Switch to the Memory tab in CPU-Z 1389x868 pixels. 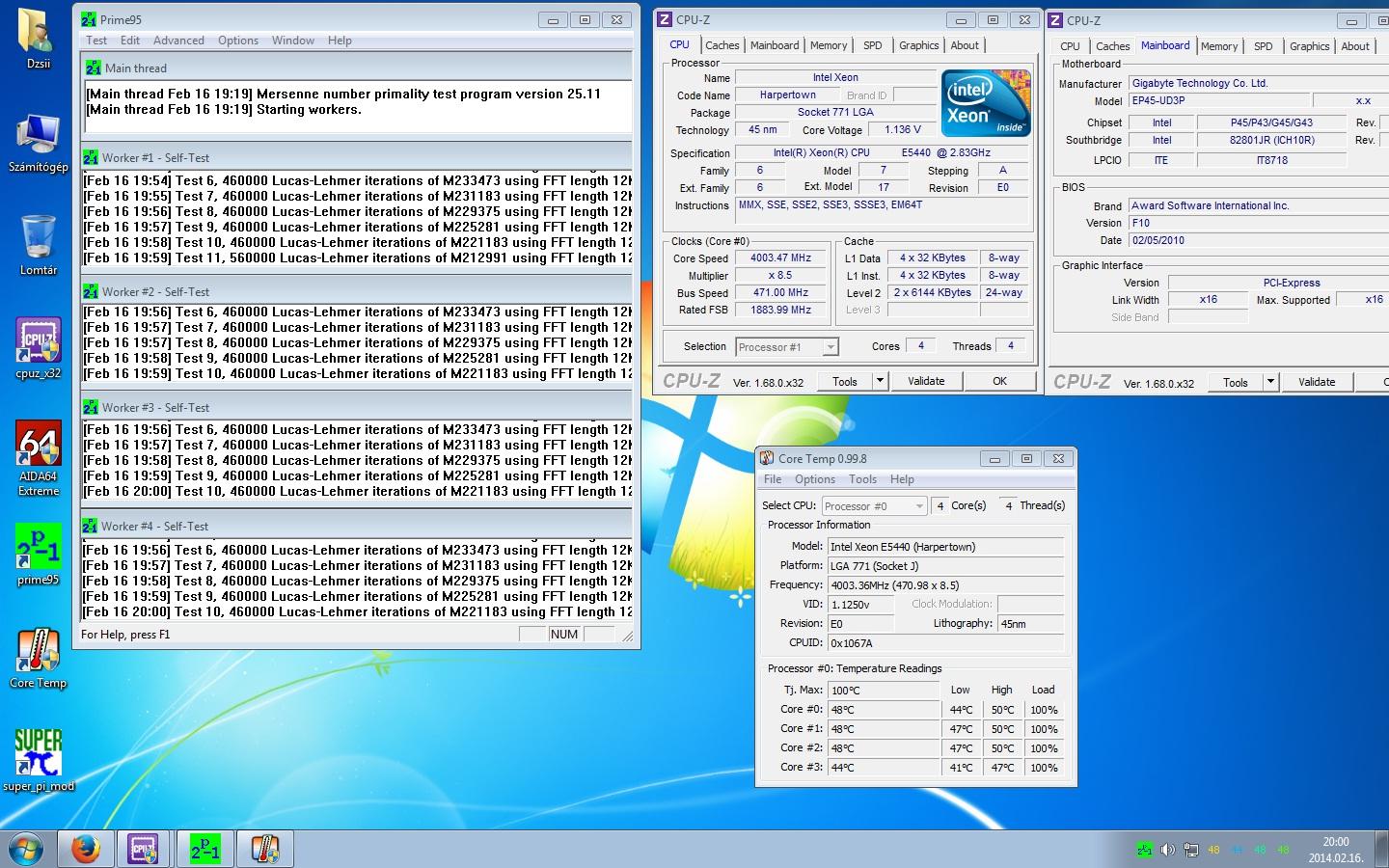[828, 45]
